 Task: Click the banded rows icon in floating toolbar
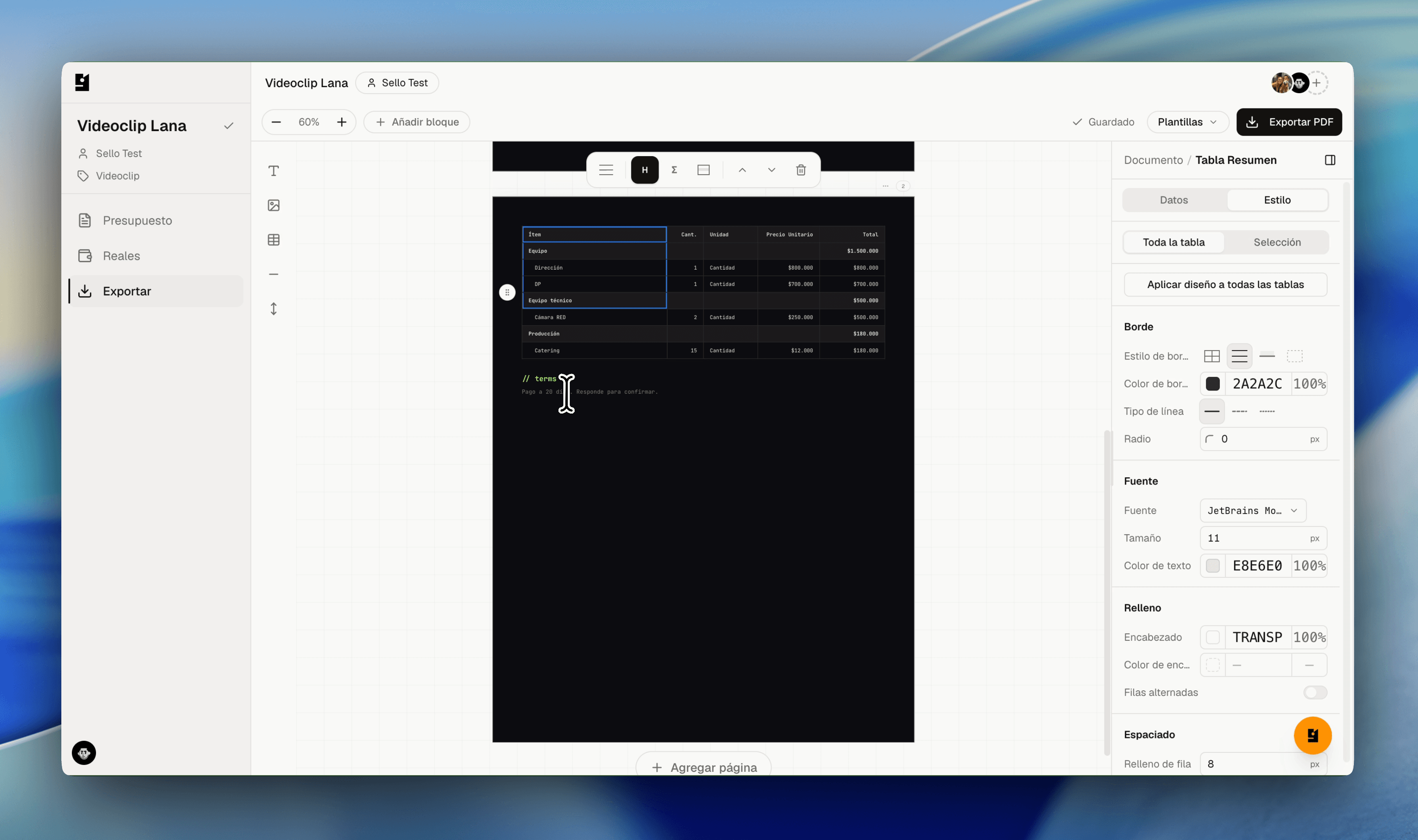pos(704,170)
